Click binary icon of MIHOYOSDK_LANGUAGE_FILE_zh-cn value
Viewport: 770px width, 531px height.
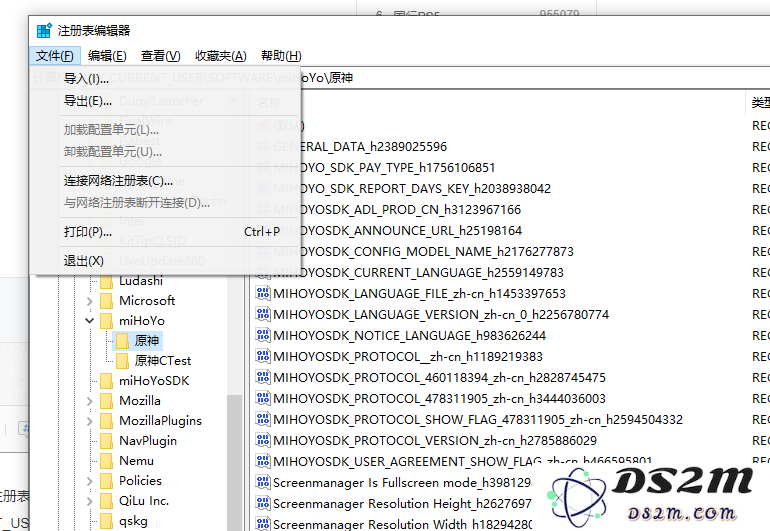pyautogui.click(x=263, y=293)
